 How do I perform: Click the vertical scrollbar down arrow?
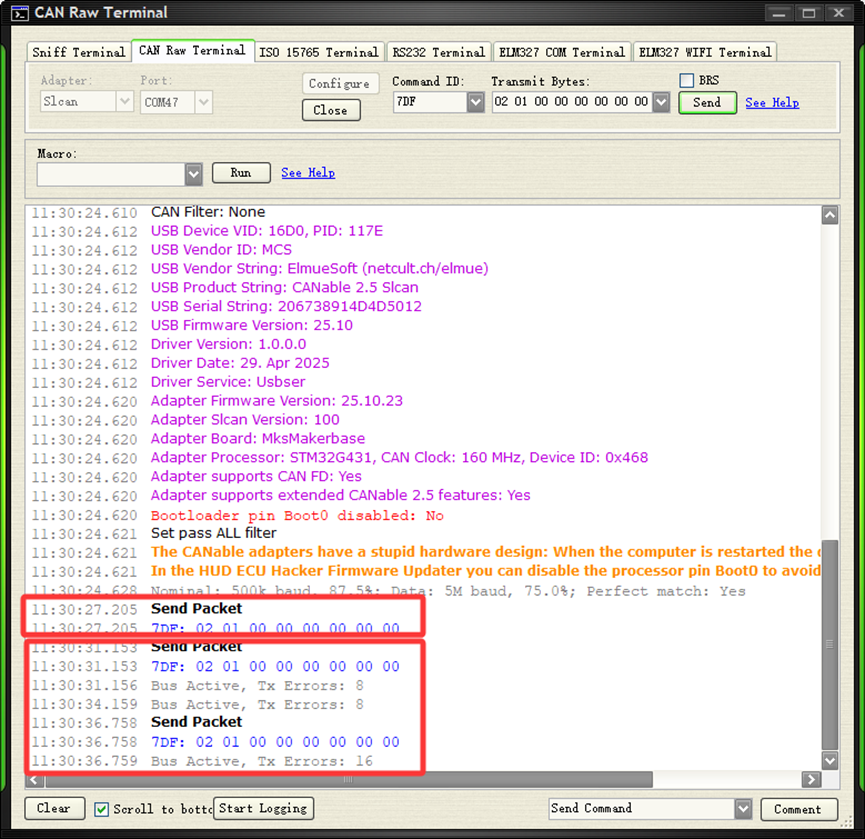[830, 761]
